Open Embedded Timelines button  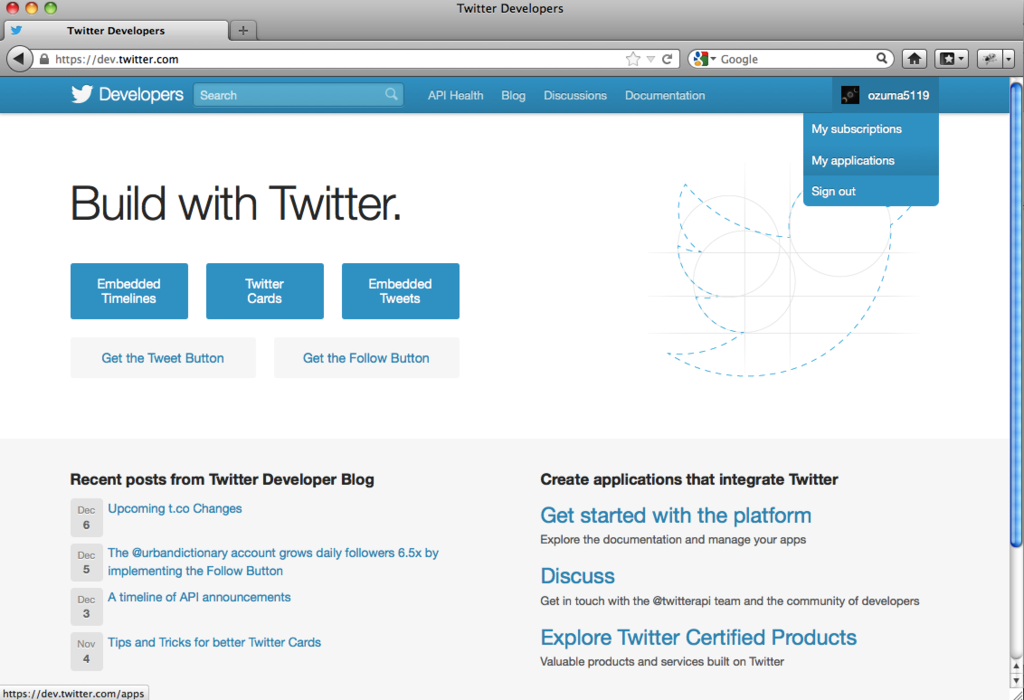(129, 291)
